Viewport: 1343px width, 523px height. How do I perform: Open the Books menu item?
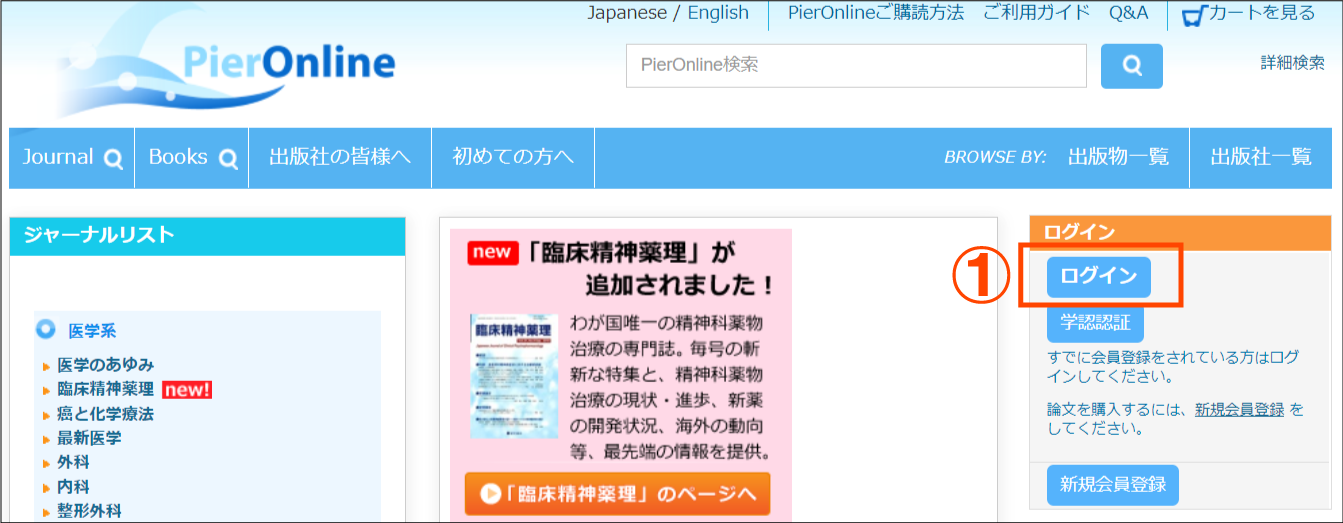coord(178,157)
